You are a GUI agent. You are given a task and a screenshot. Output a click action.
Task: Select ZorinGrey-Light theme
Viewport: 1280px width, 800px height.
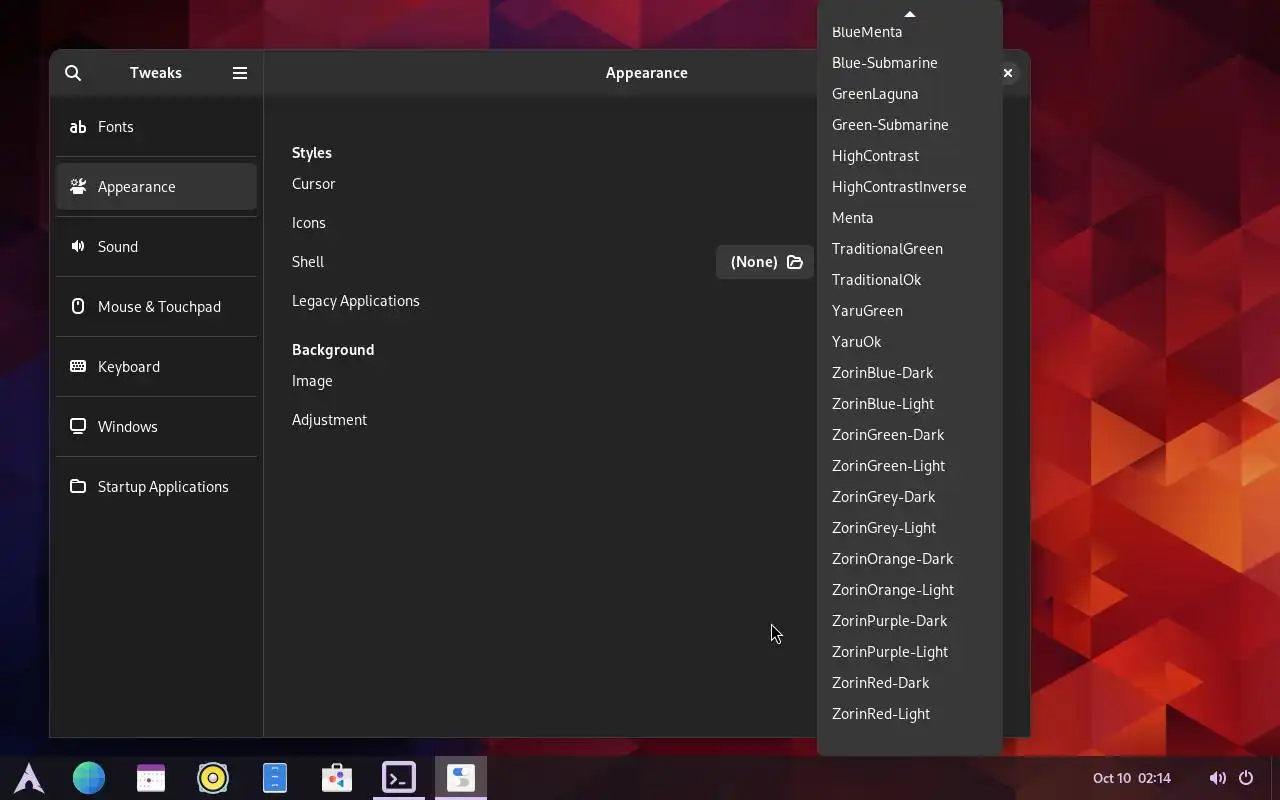(910, 528)
